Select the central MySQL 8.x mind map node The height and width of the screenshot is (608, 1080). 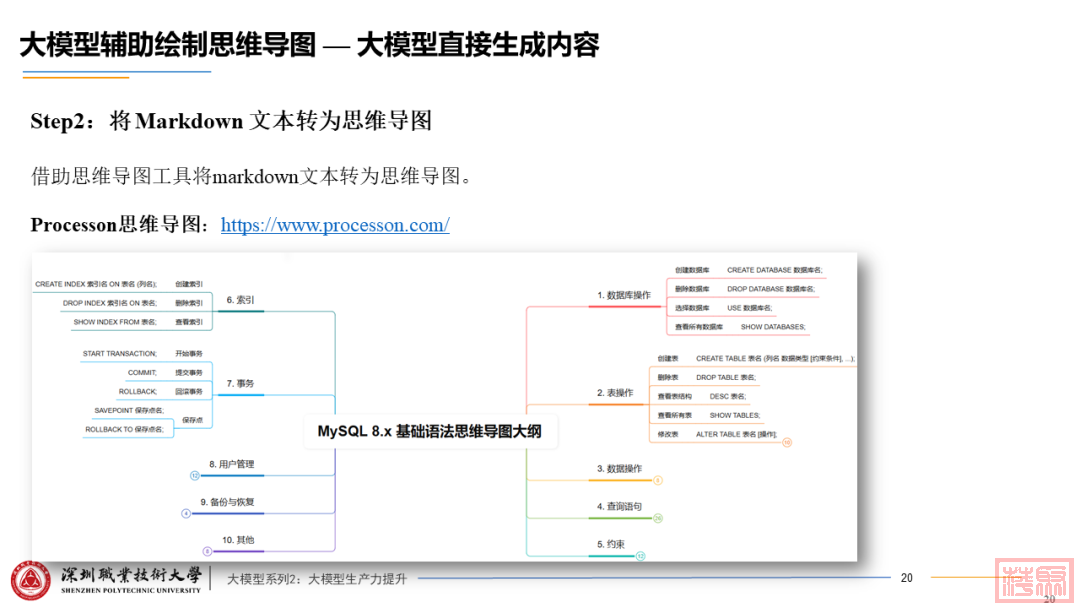click(x=429, y=432)
